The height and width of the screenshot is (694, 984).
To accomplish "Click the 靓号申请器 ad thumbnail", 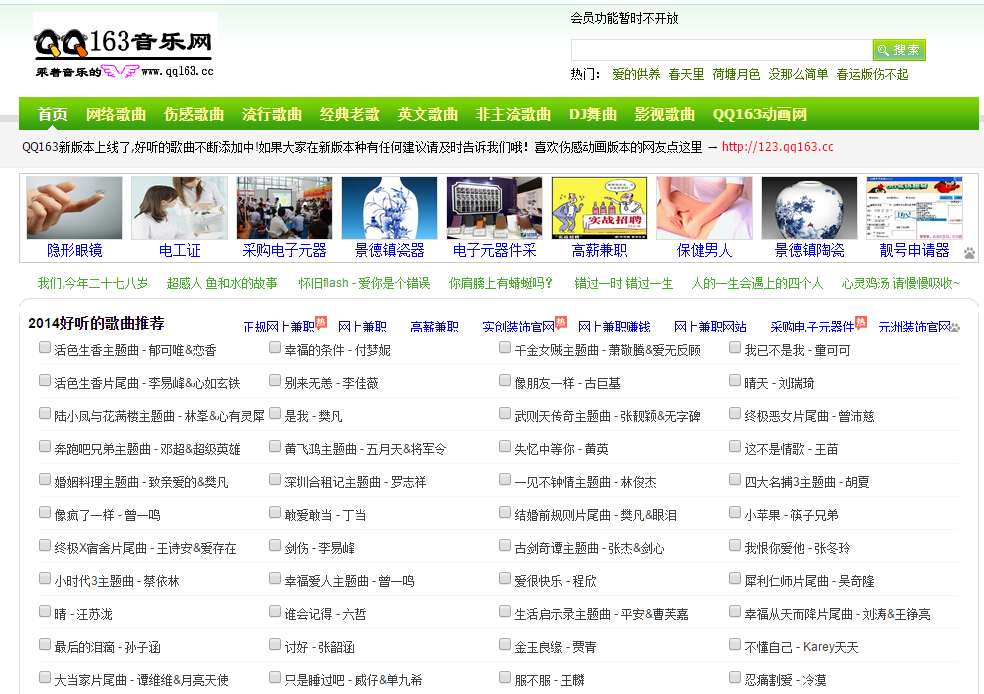I will point(914,208).
